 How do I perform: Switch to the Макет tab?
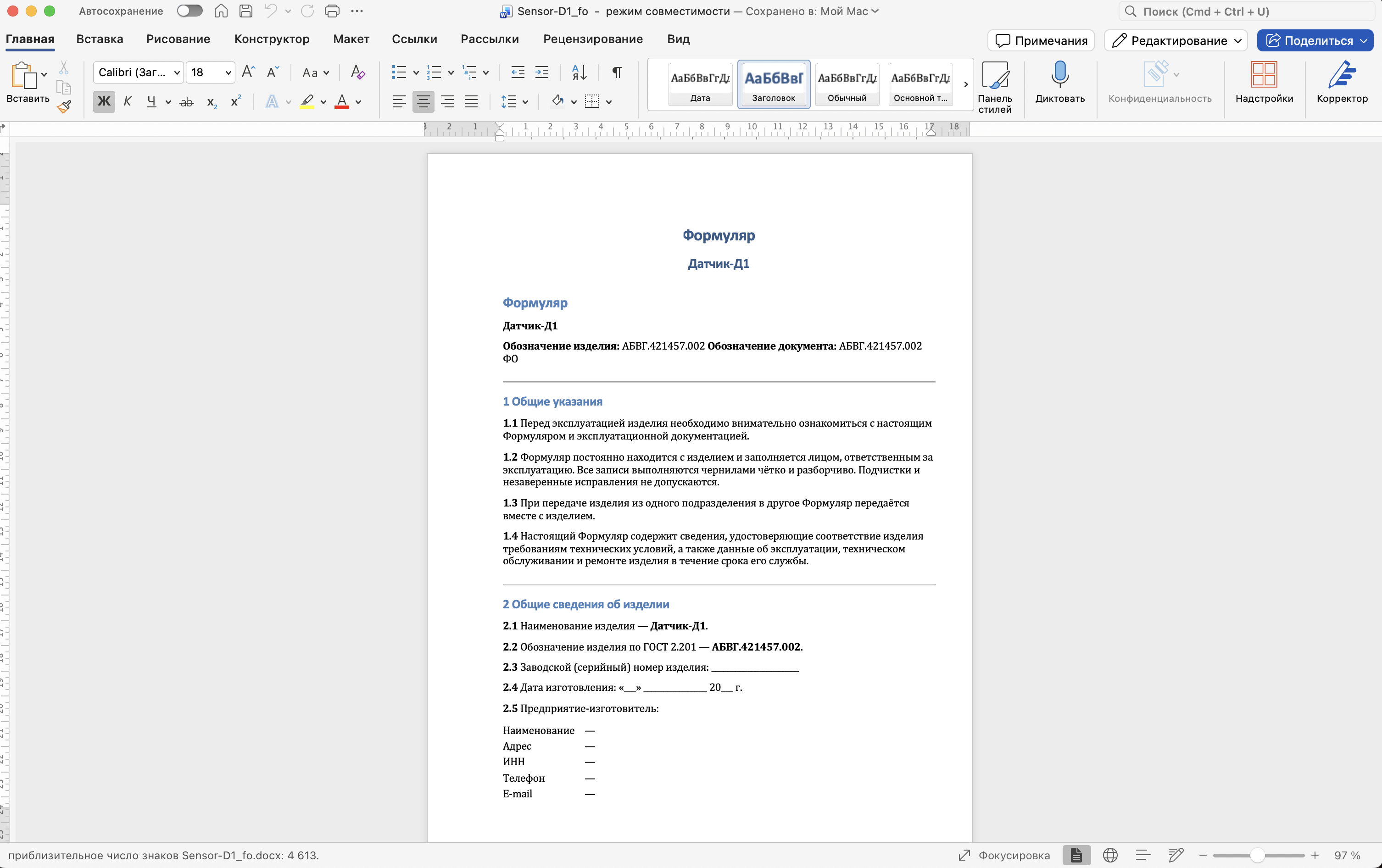[x=351, y=39]
